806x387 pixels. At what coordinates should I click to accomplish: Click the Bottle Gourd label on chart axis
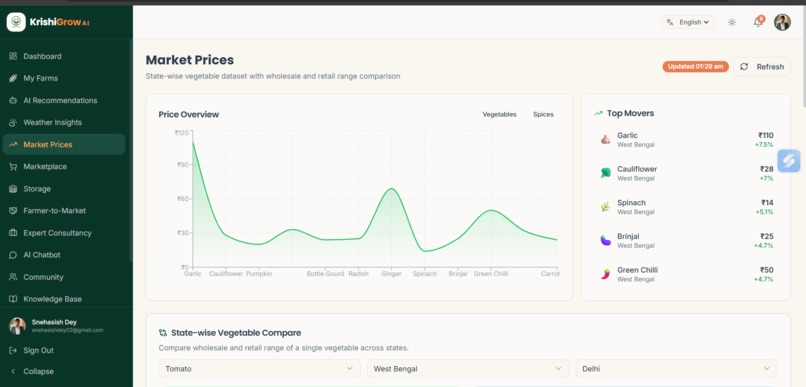[325, 274]
